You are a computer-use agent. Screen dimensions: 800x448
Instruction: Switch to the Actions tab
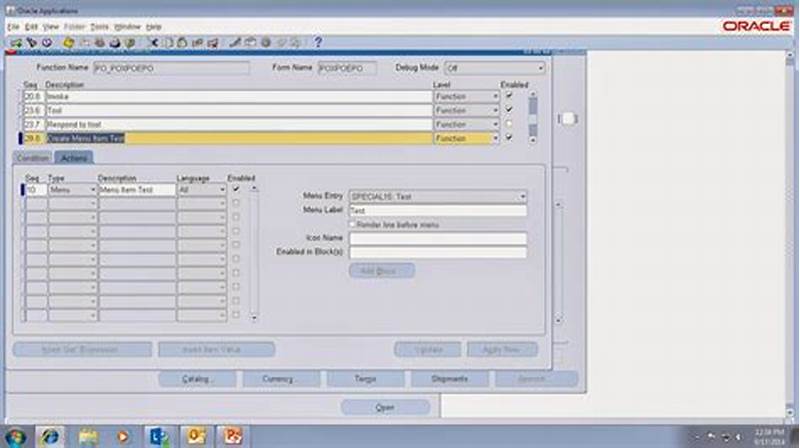74,158
